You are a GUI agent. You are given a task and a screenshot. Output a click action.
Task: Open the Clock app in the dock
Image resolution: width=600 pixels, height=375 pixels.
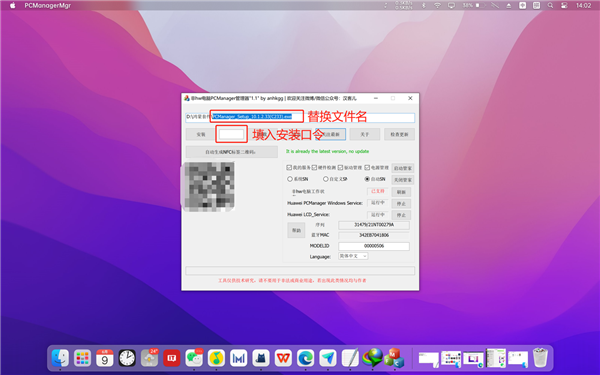[x=127, y=358]
